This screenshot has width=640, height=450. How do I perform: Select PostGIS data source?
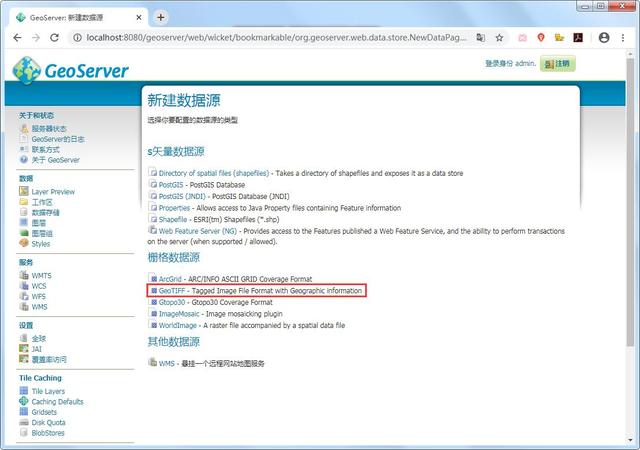(x=171, y=185)
